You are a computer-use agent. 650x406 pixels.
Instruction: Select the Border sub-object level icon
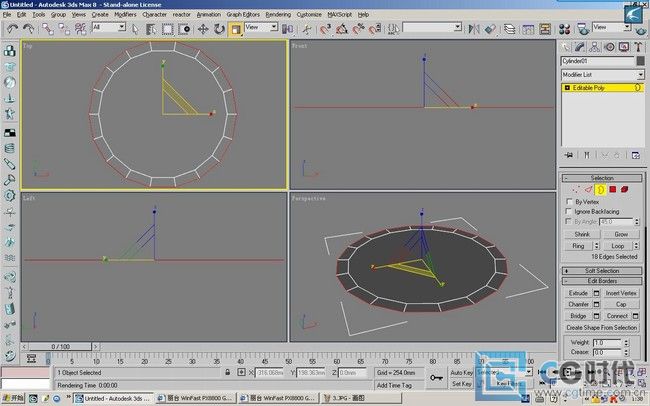click(600, 190)
